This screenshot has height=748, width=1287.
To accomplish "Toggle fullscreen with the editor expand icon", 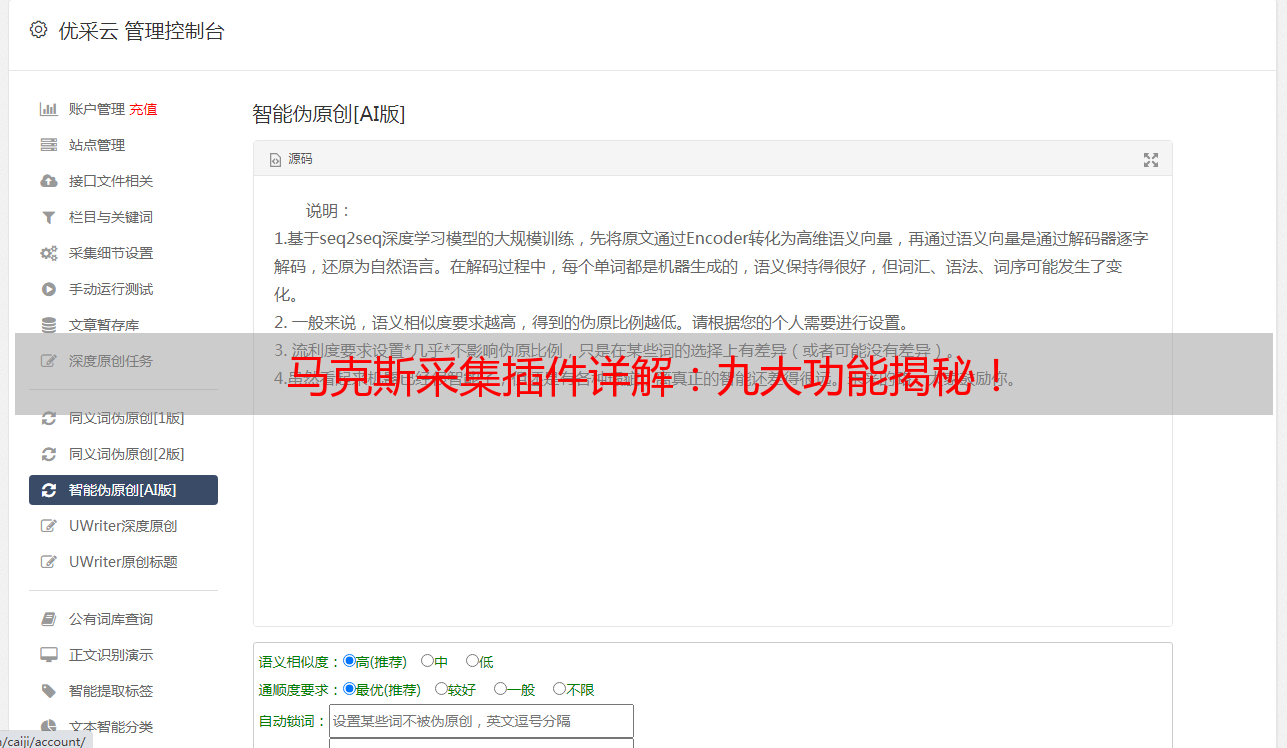I will 1151,159.
